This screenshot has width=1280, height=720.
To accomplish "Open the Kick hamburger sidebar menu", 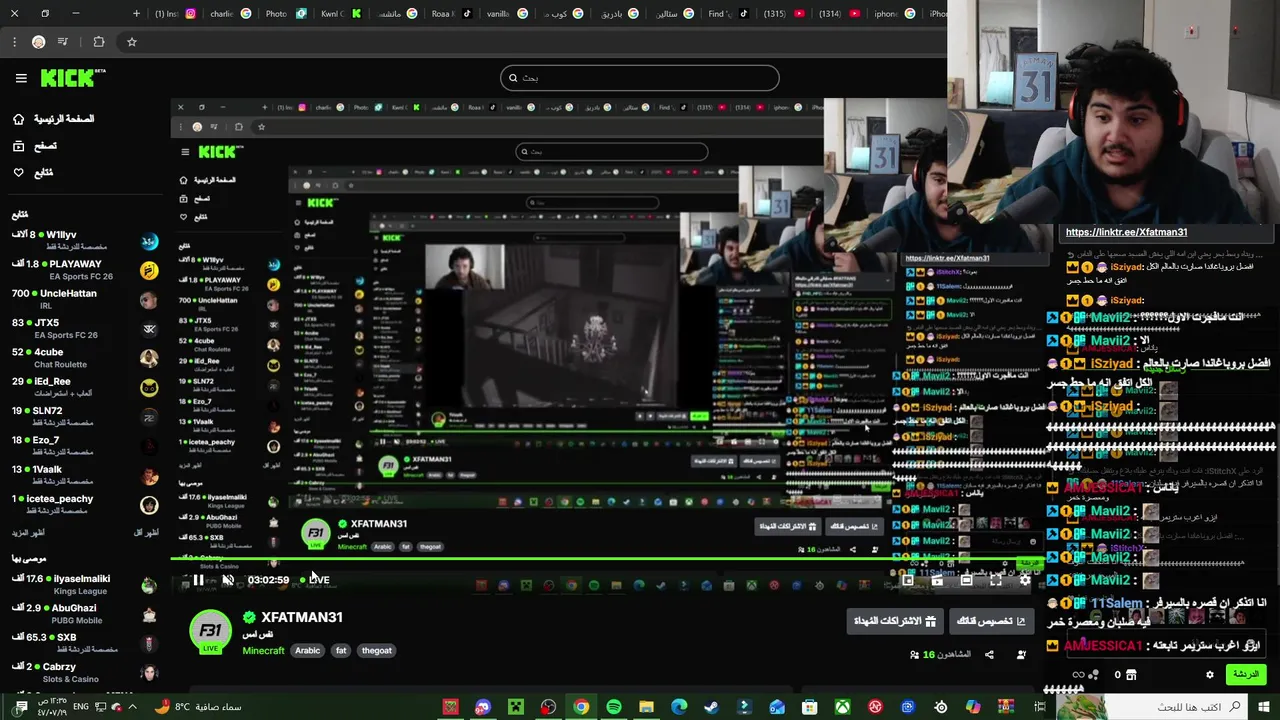I will tap(21, 78).
